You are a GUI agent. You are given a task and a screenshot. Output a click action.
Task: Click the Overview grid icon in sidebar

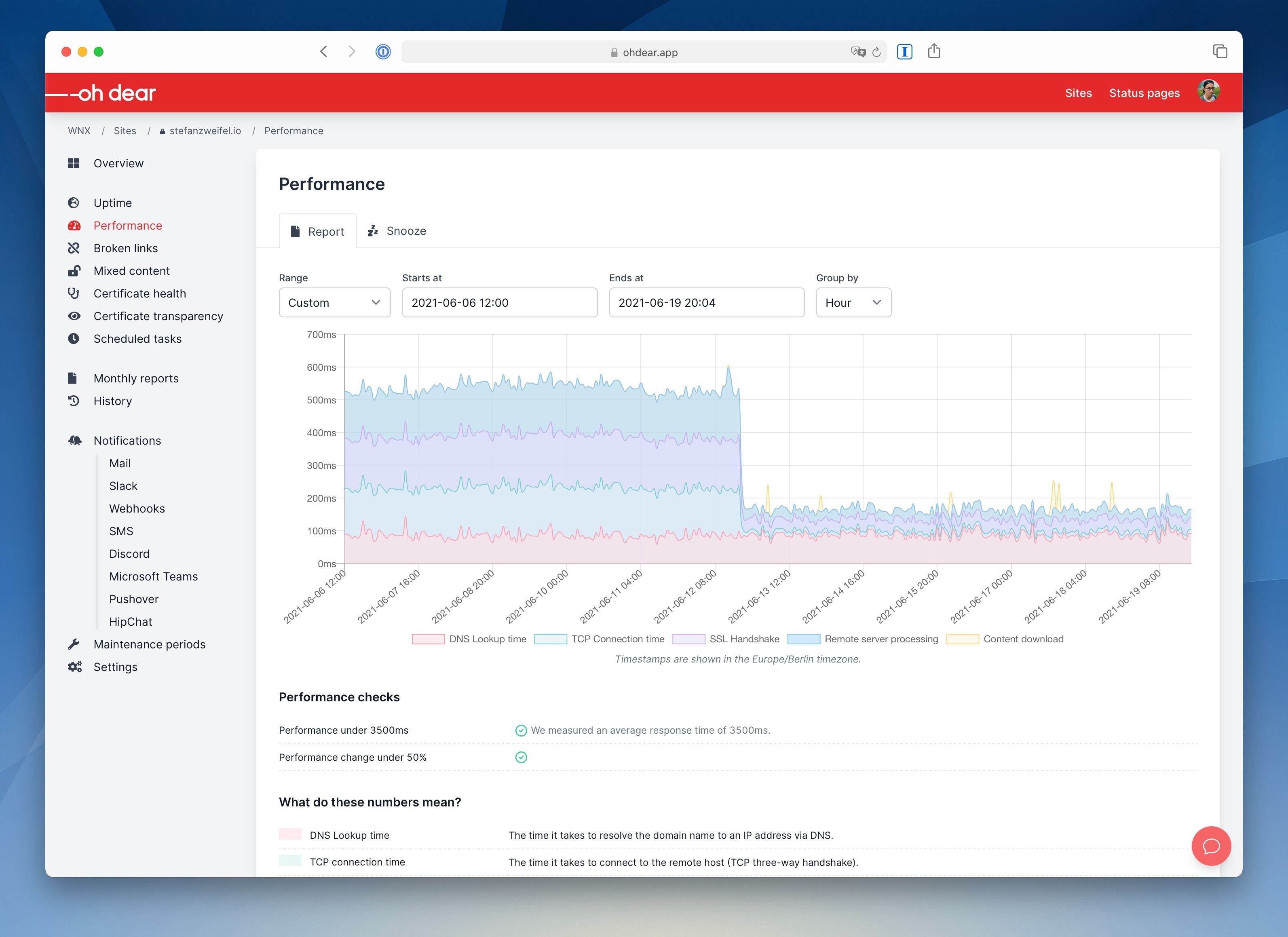(74, 164)
